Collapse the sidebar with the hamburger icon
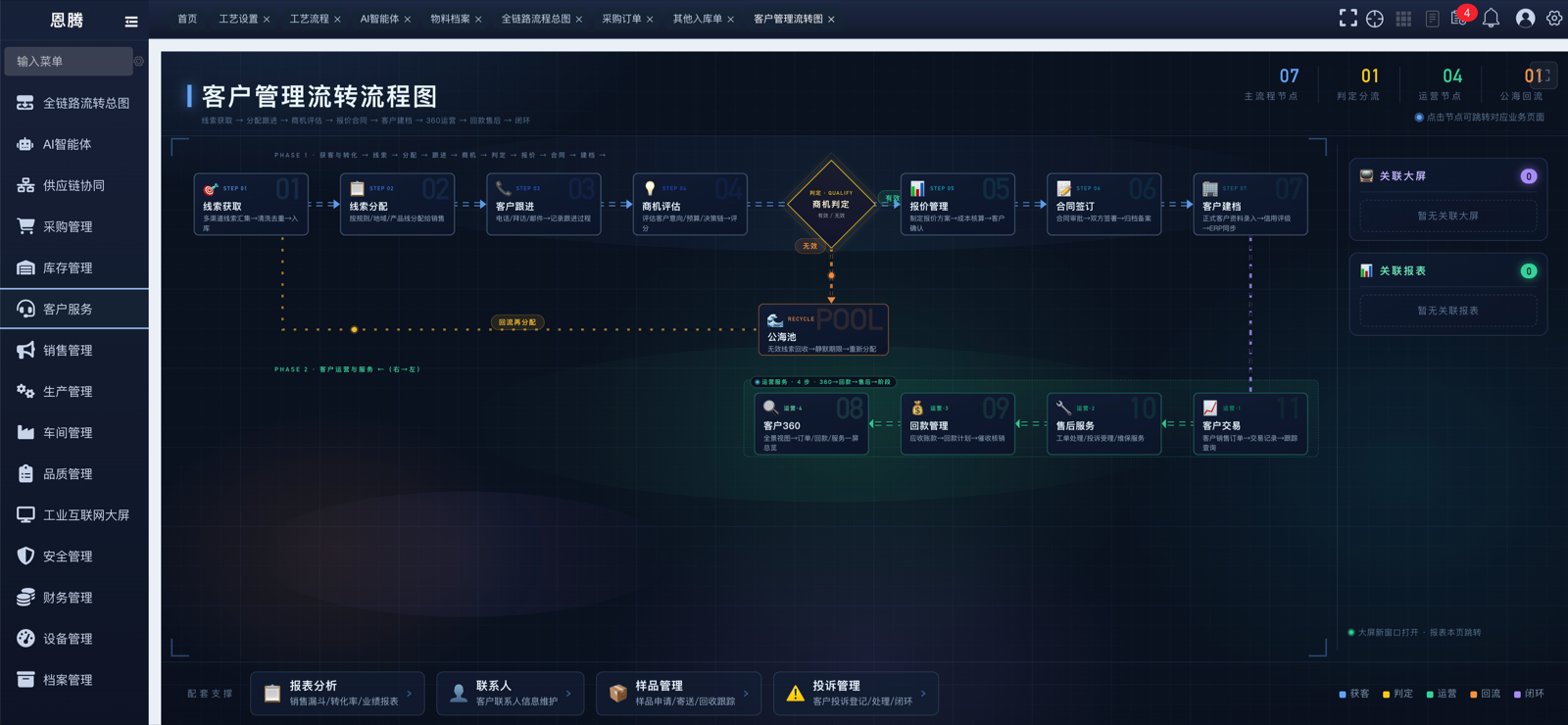The width and height of the screenshot is (1568, 725). 131,21
